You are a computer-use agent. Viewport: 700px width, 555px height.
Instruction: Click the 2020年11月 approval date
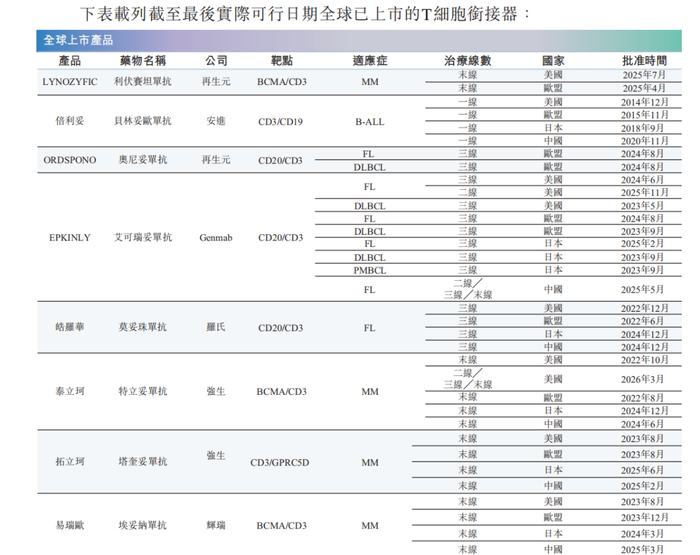tap(644, 141)
